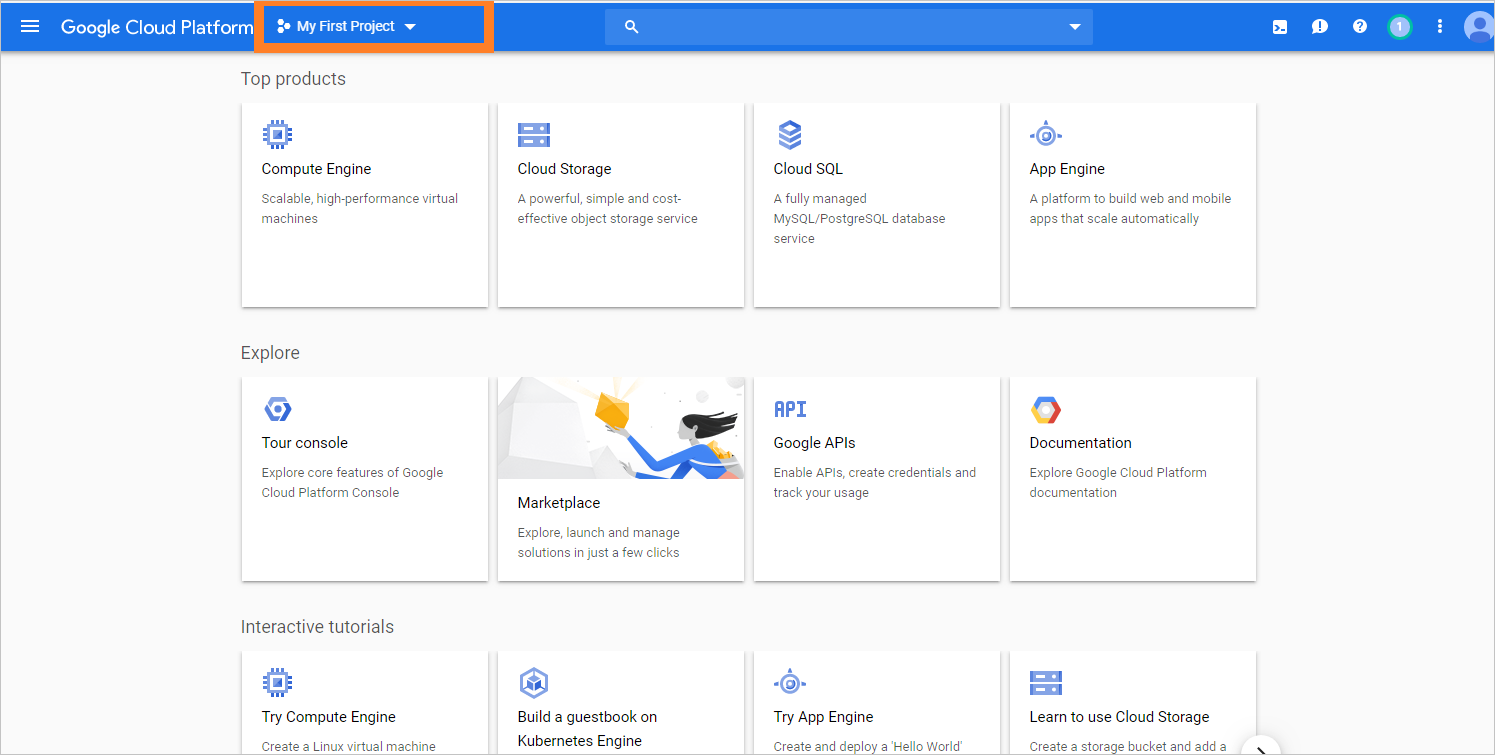Viewport: 1495px width, 755px height.
Task: Open notifications badge showing 1
Action: tap(1400, 27)
